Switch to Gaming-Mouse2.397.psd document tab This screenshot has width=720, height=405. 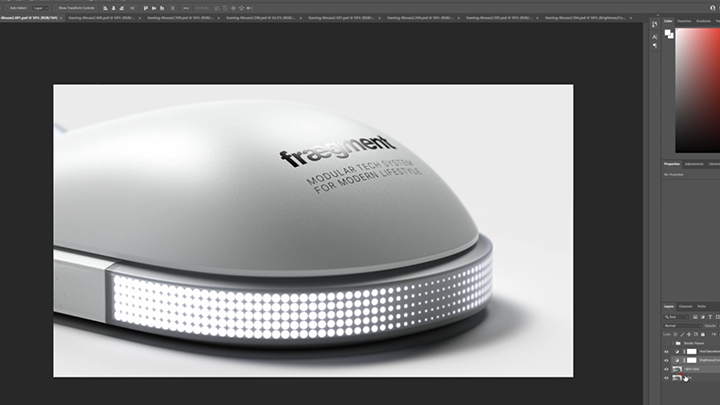coord(341,18)
